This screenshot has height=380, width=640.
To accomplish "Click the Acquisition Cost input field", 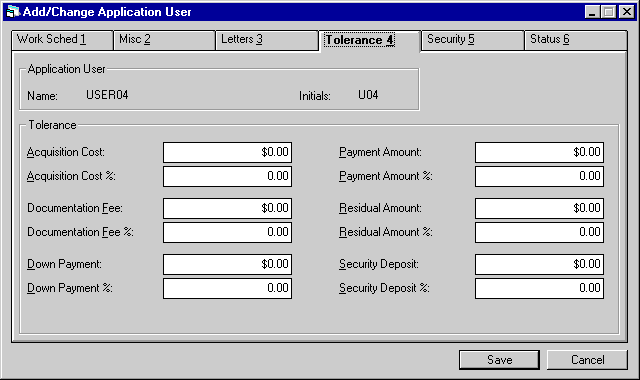I will click(x=227, y=152).
